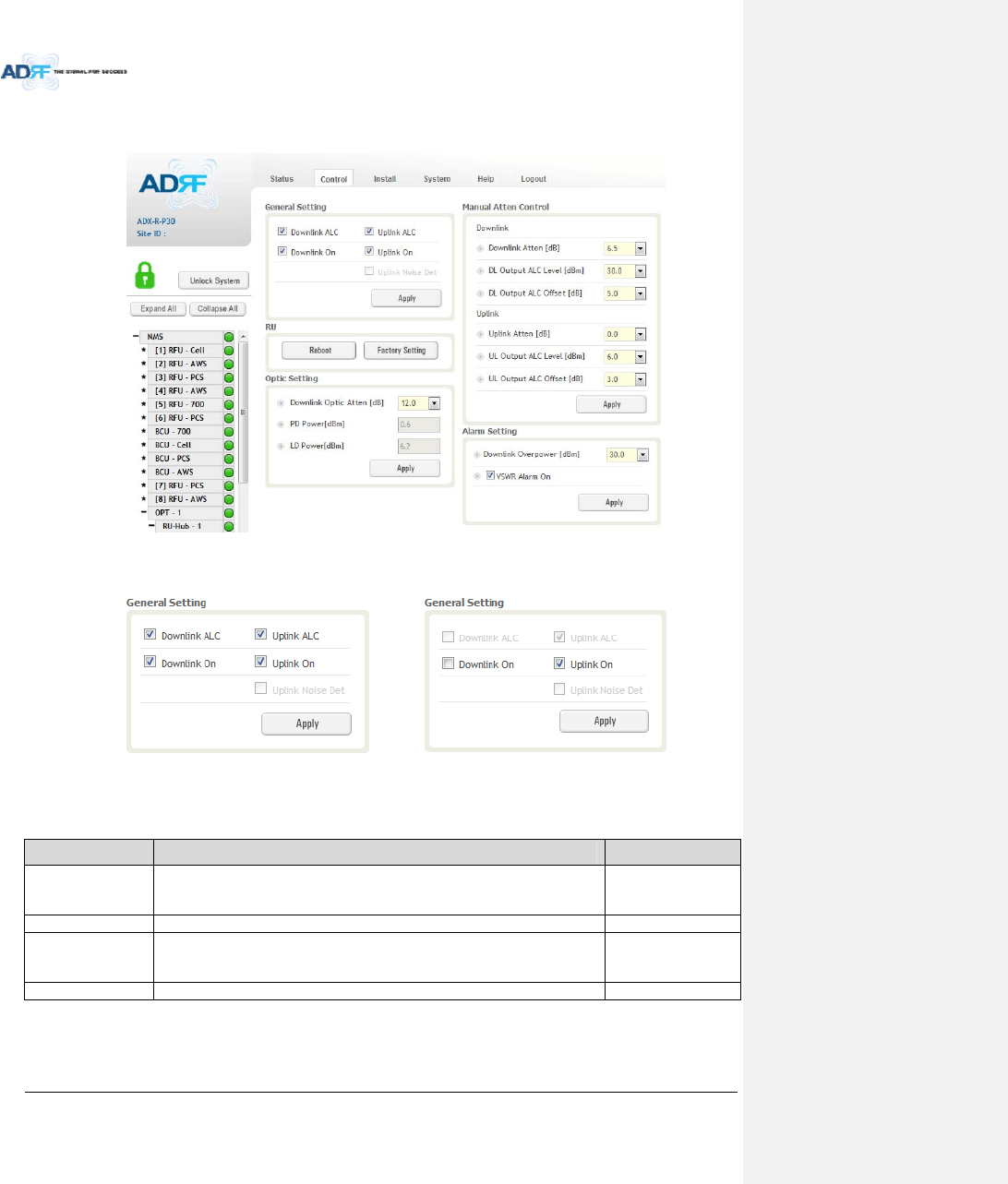Click the bullet icon beside Downlink Atten [dB]
The height and width of the screenshot is (1184, 1008).
tap(480, 248)
